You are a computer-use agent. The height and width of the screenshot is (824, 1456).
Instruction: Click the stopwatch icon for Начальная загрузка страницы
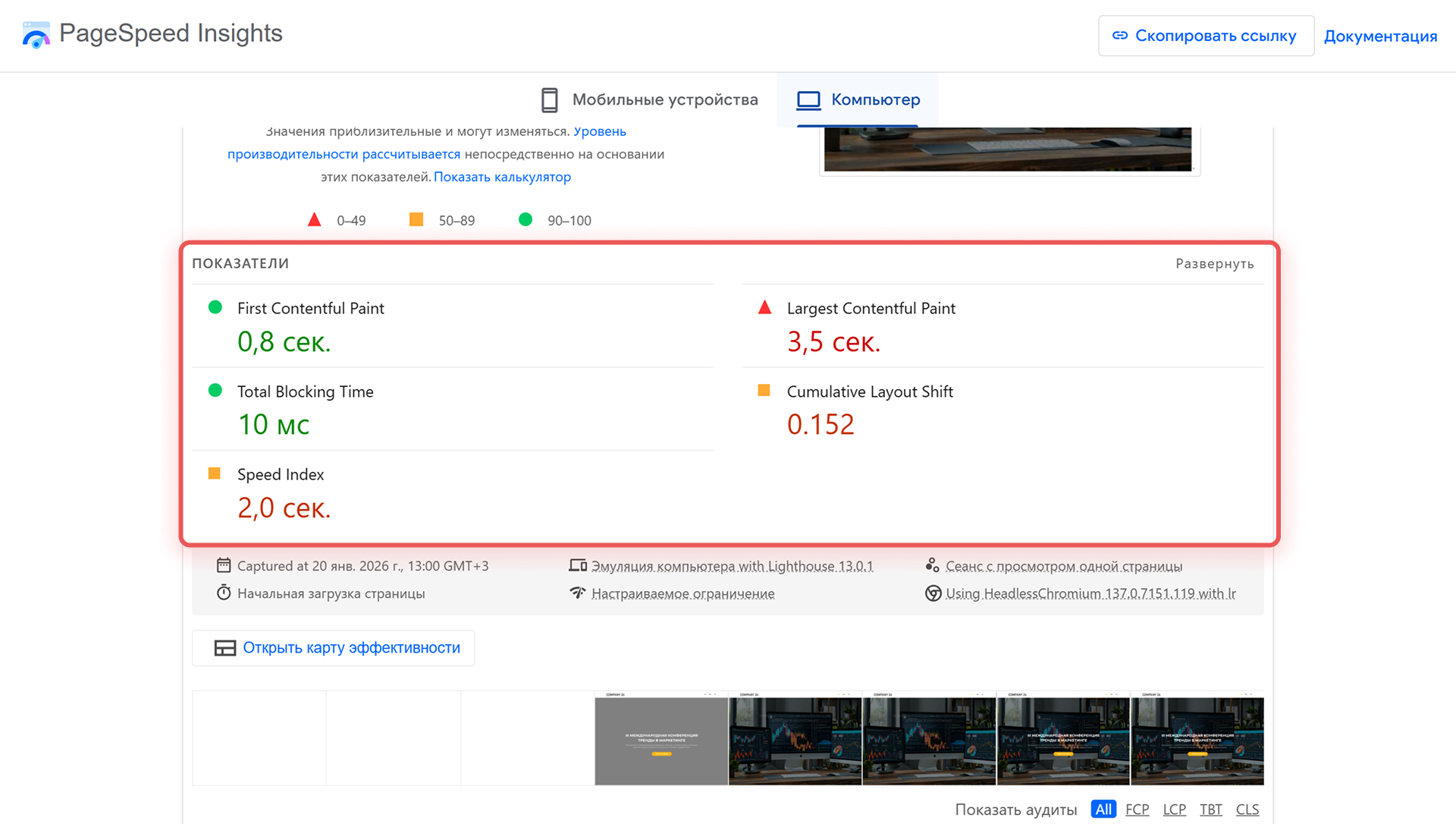tap(224, 593)
